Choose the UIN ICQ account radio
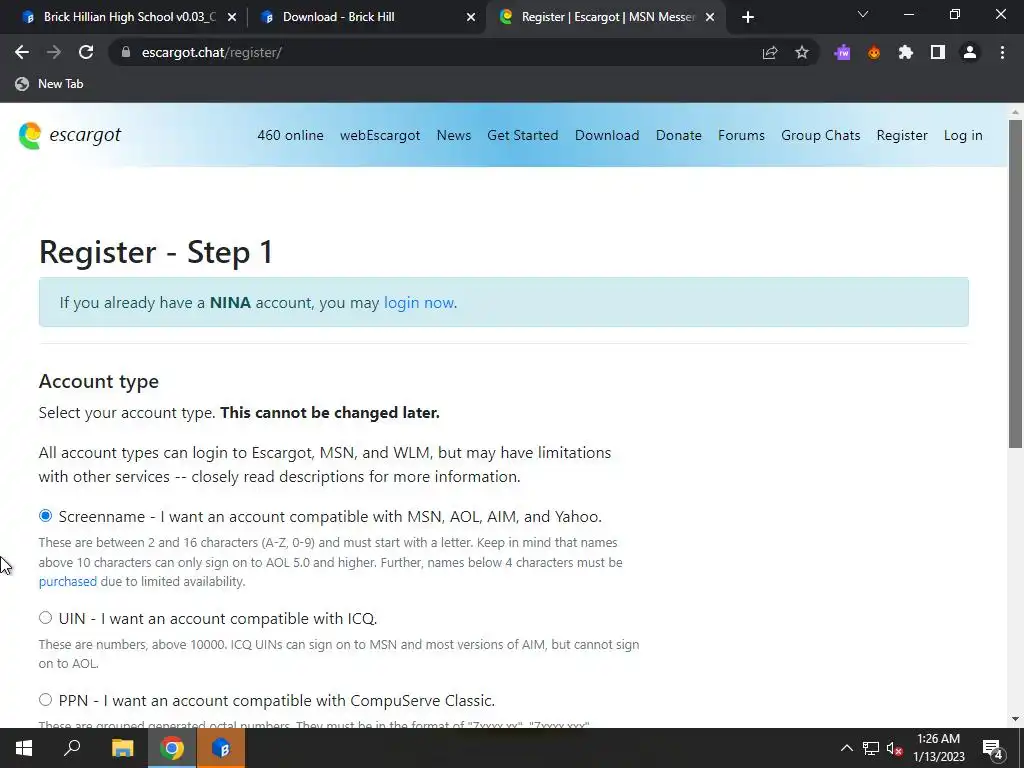Screen dimensions: 1024x768 tap(45, 618)
